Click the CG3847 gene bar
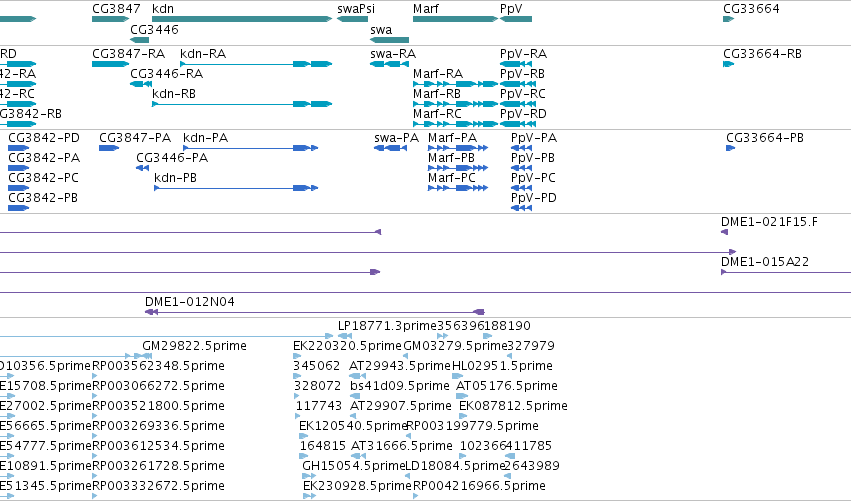Viewport: 851px width, 501px height. point(111,19)
